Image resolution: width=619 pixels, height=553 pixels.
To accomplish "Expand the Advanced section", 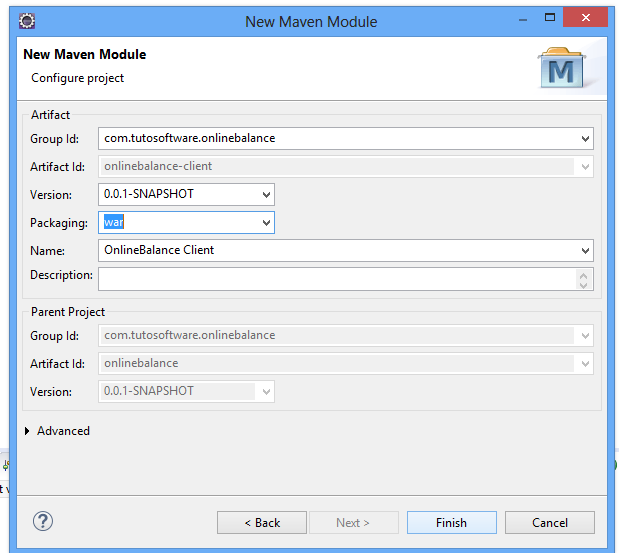I will coord(27,431).
